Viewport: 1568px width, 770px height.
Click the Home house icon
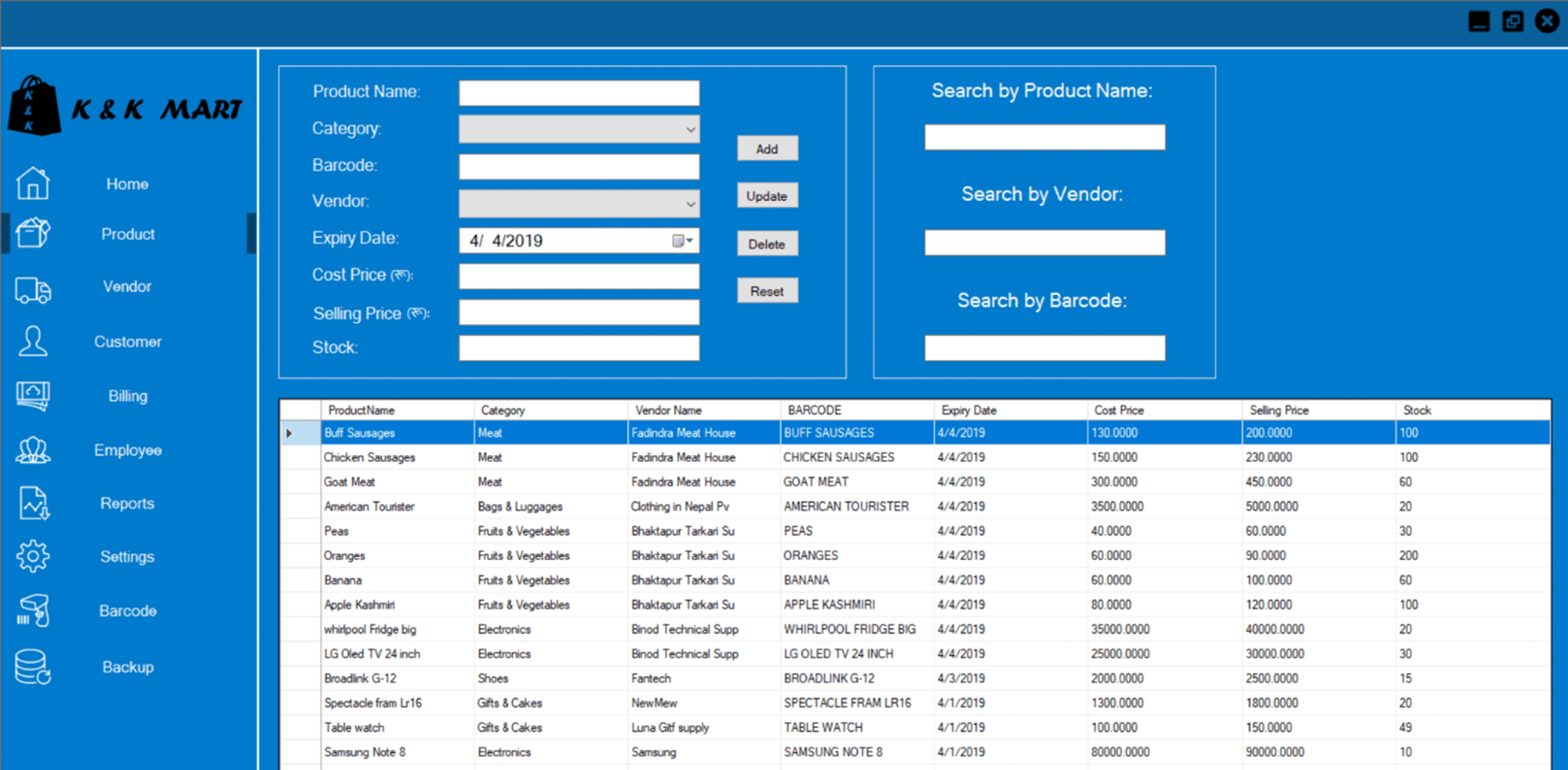click(x=33, y=183)
